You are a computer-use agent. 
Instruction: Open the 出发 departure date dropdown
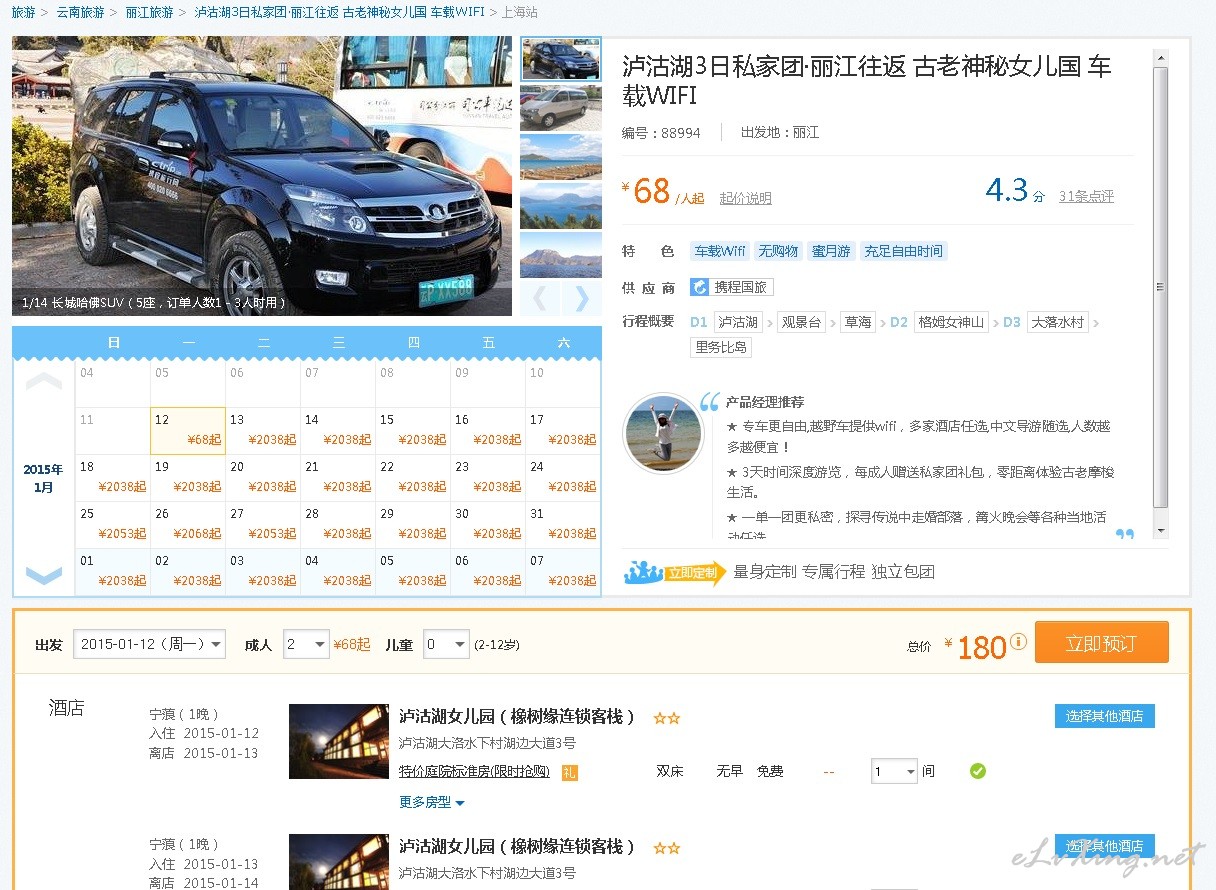149,644
